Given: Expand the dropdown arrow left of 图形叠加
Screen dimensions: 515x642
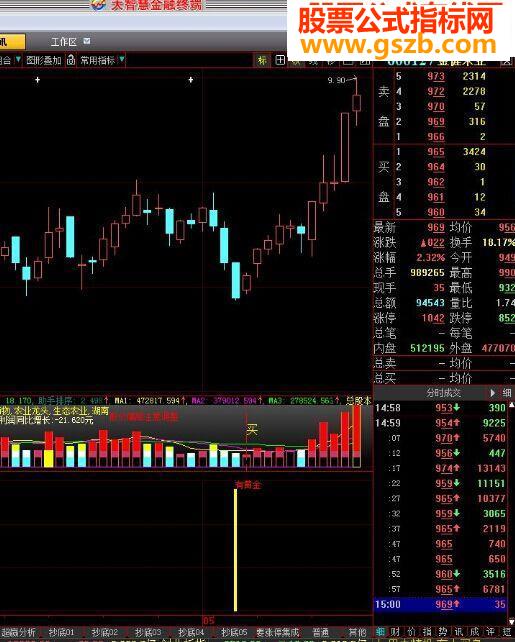Looking at the screenshot, I should pos(18,60).
